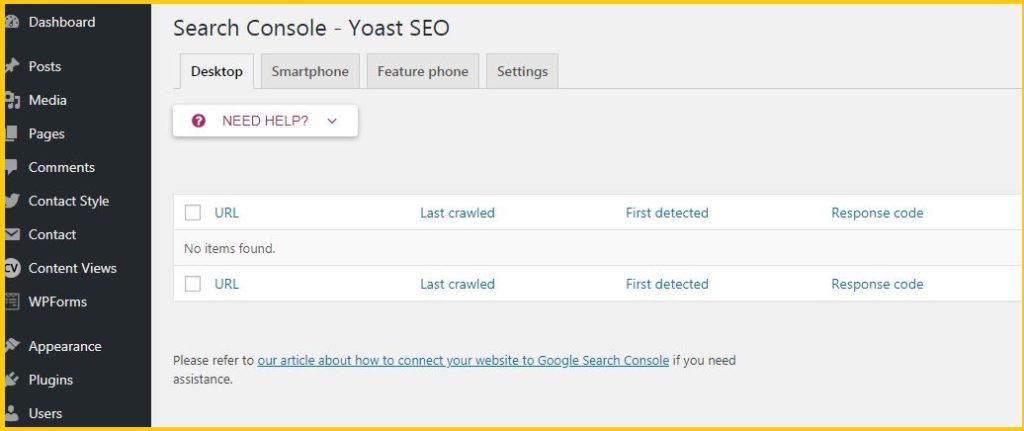Click URL column link in footer row

tap(227, 284)
